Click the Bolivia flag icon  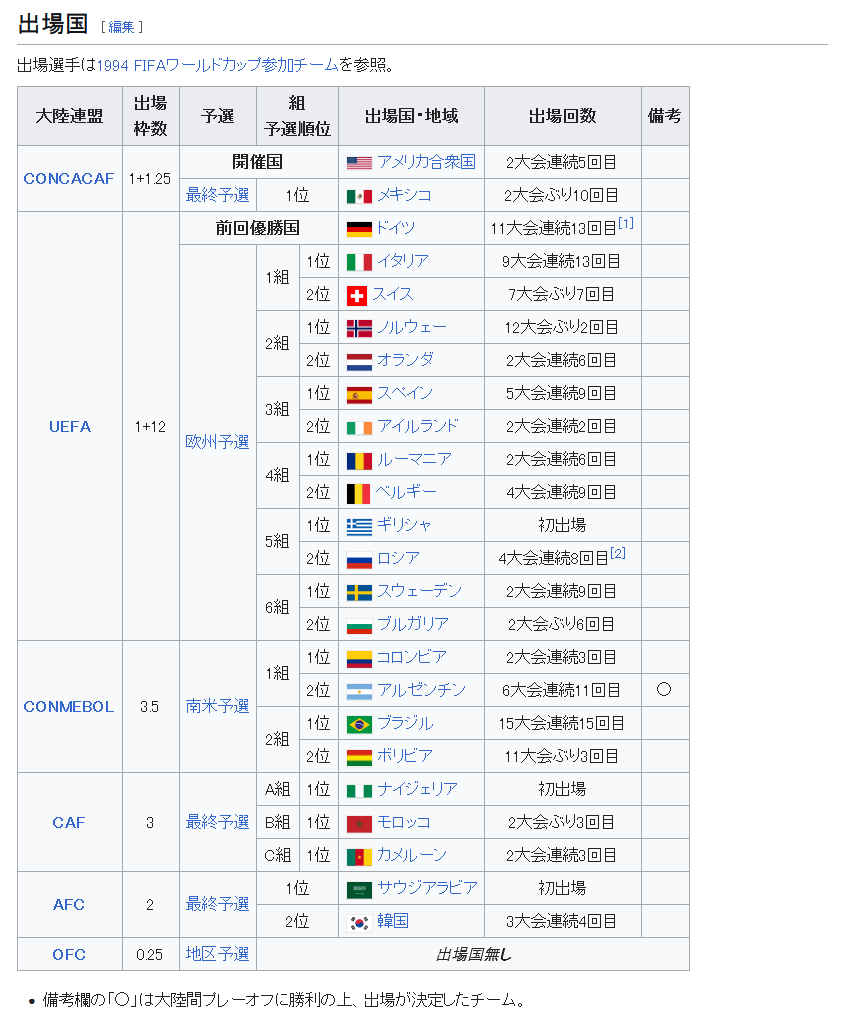click(359, 757)
